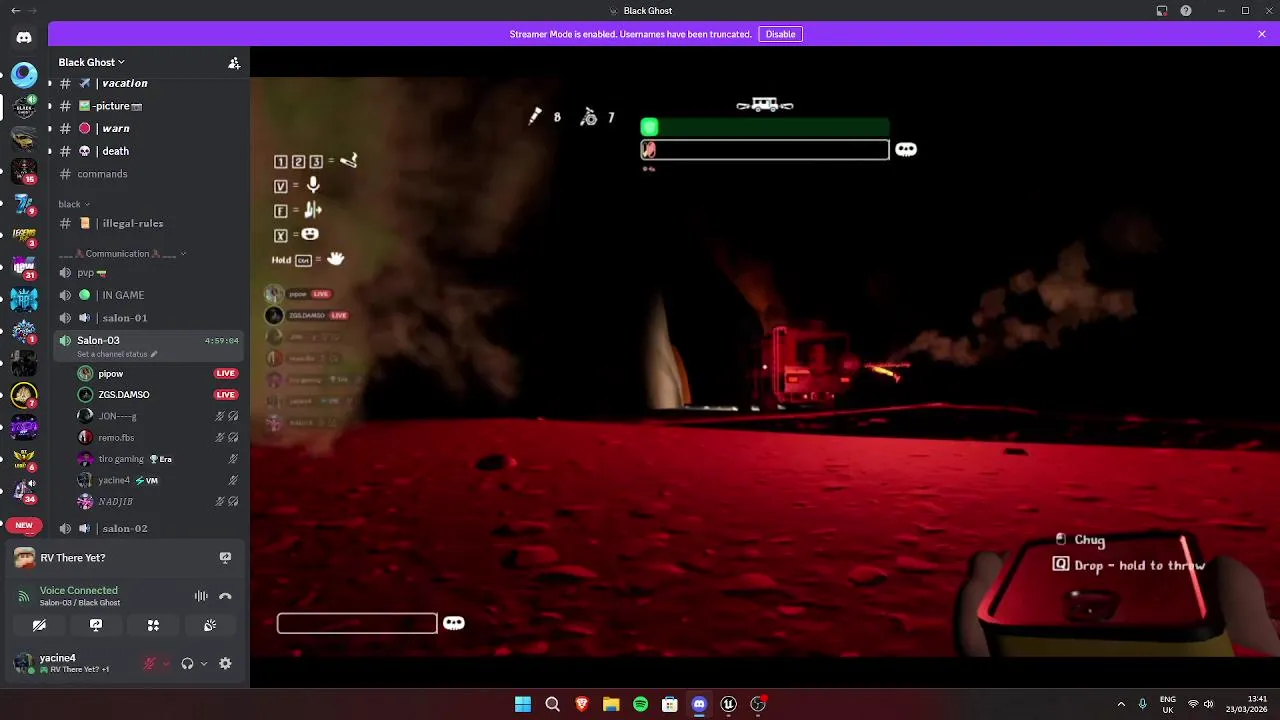
Task: Disable Streamer Mode from the banner
Action: 780,34
